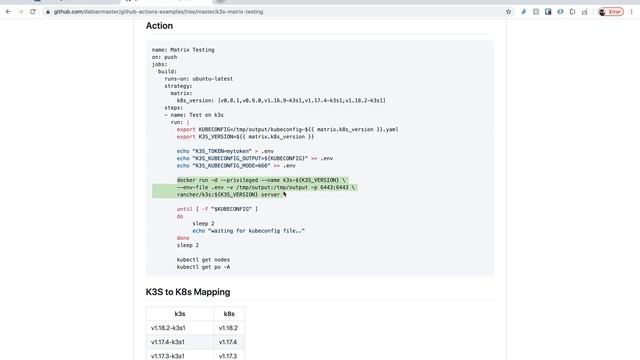This screenshot has width=640, height=360.
Task: Click the 'until [ -f "$KUBECONFIG" ]' line
Action: pyautogui.click(x=217, y=209)
